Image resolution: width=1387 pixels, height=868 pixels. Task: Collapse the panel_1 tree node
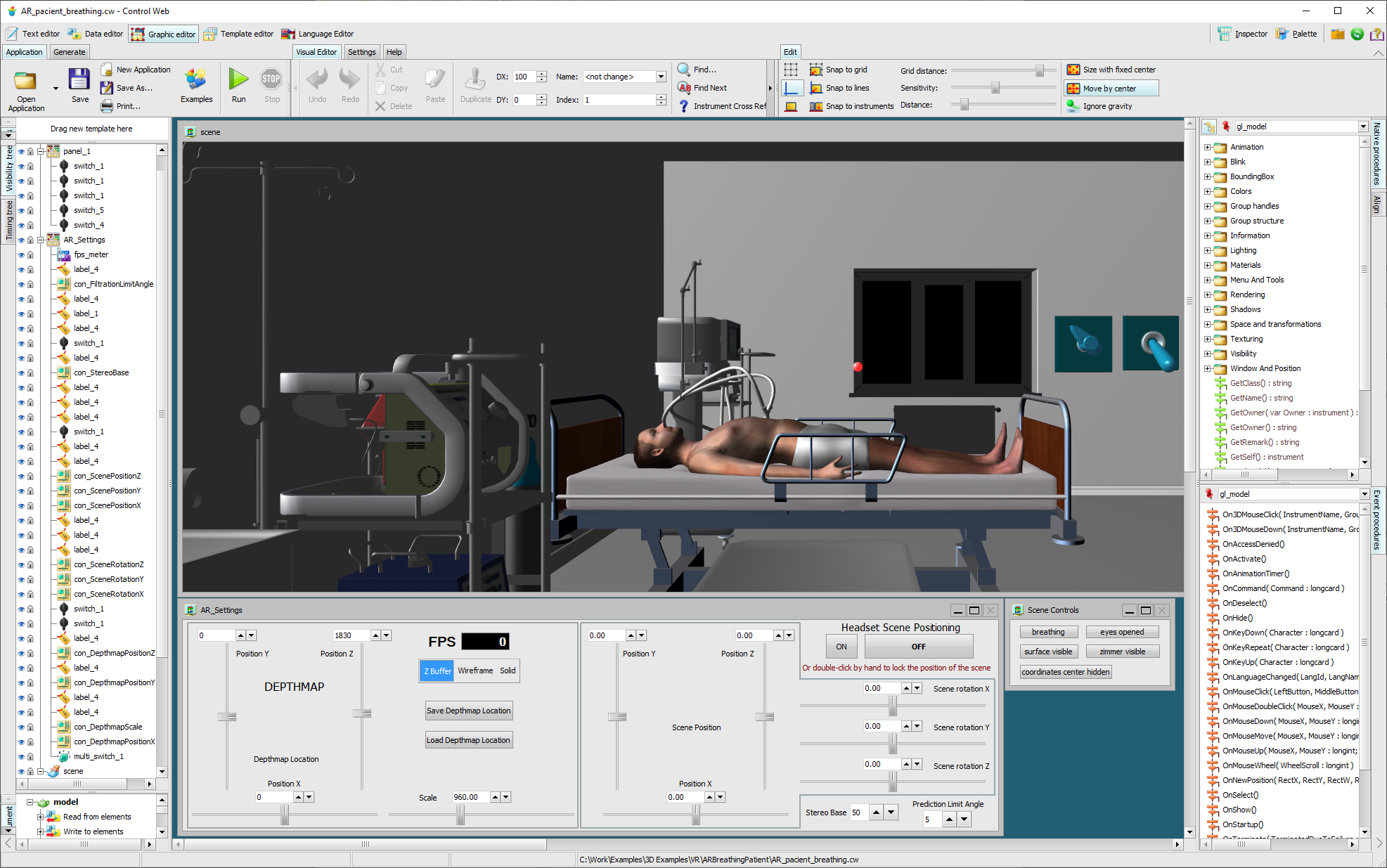click(x=41, y=151)
